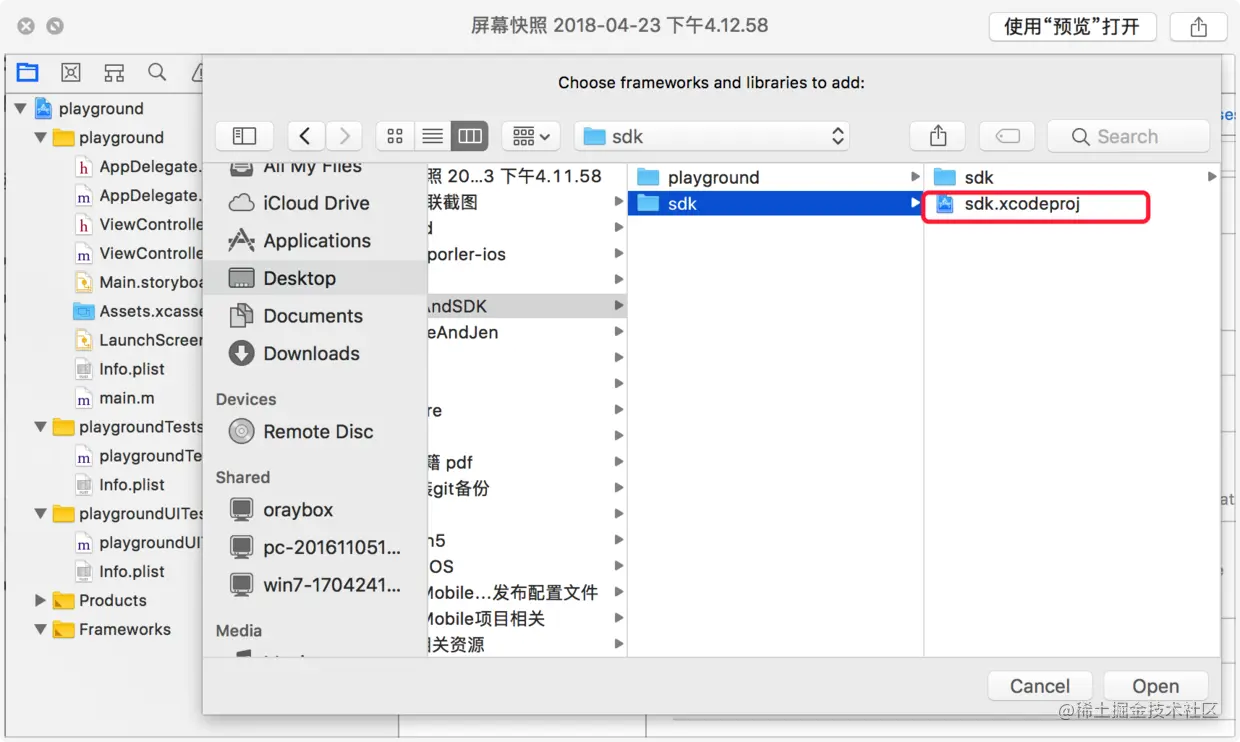The image size is (1240, 742).
Task: Select the sdk folder in right column
Action: (1072, 177)
